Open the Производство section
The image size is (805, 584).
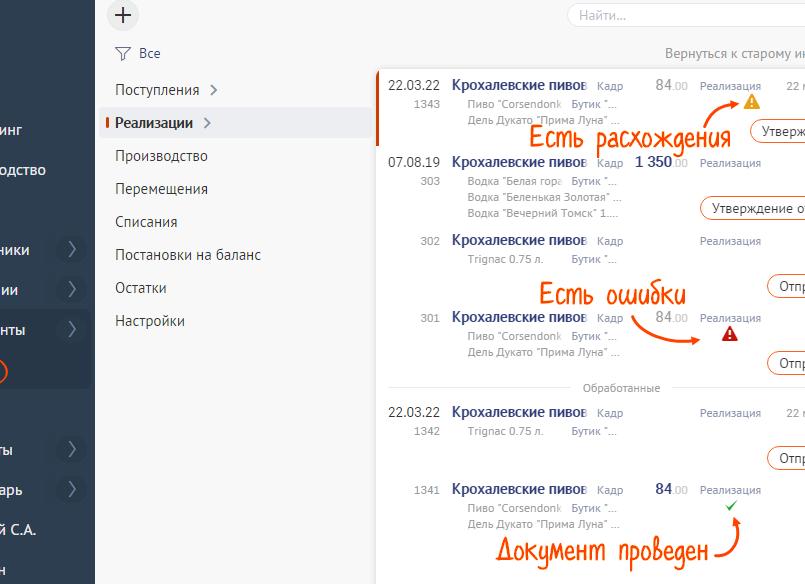point(161,156)
